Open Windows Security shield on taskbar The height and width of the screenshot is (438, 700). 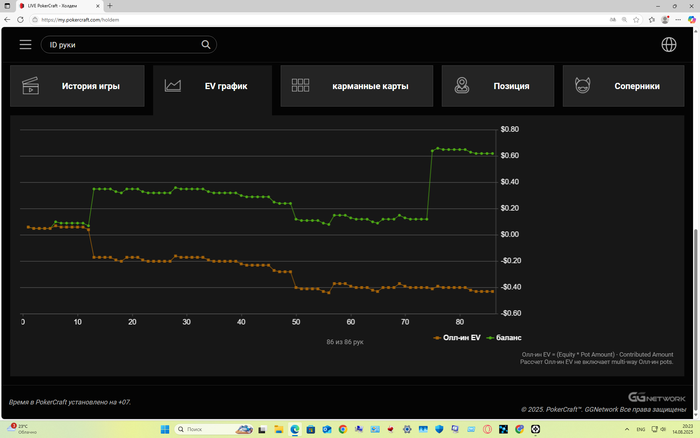[x=439, y=429]
